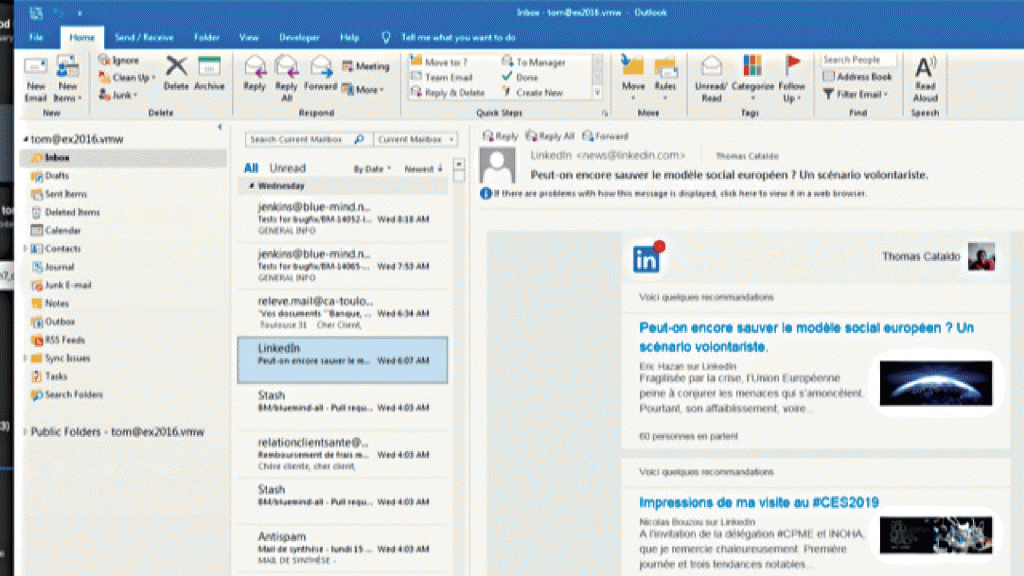Viewport: 1024px width, 576px height.
Task: Collapse the Wednesday message group
Action: [251, 186]
